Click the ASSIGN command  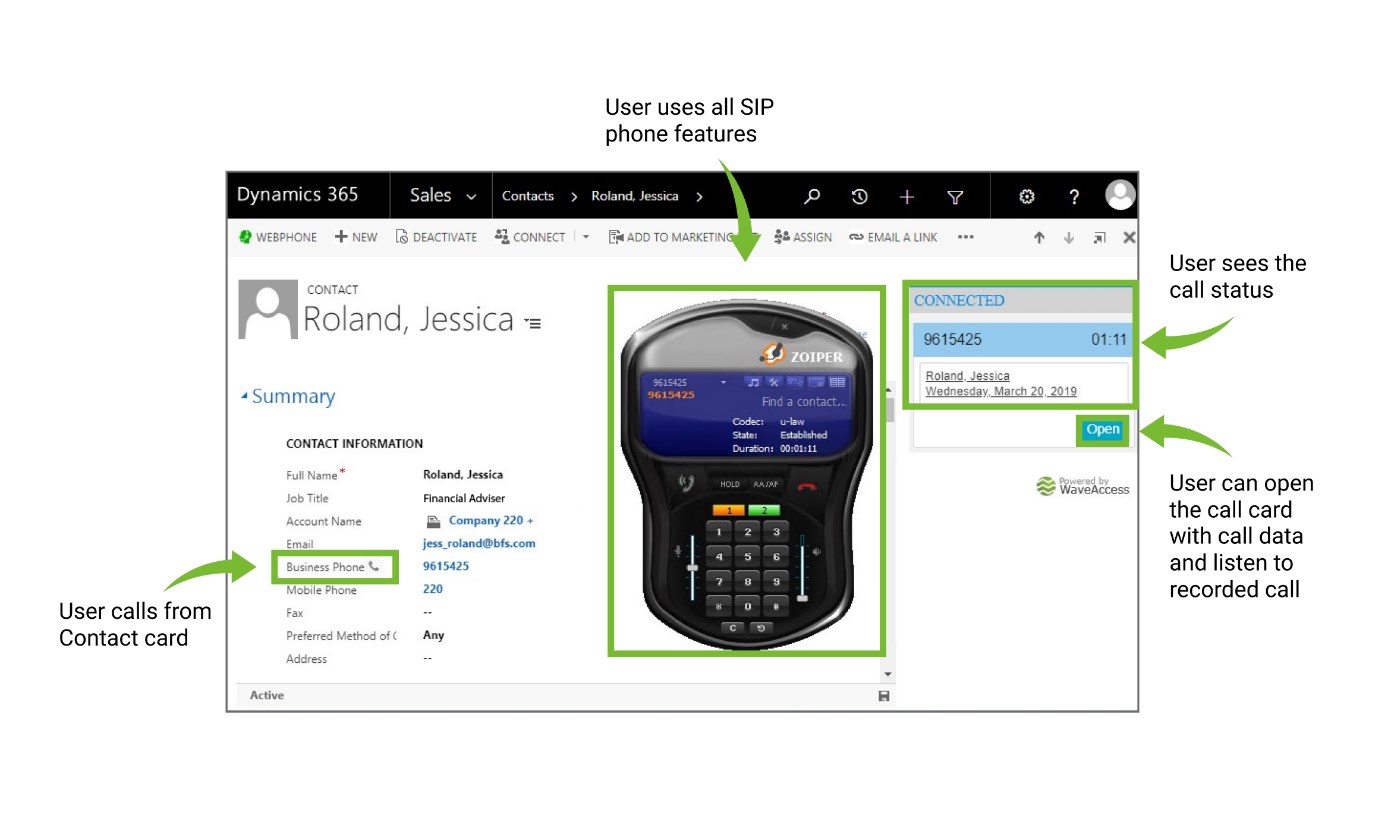tap(803, 237)
